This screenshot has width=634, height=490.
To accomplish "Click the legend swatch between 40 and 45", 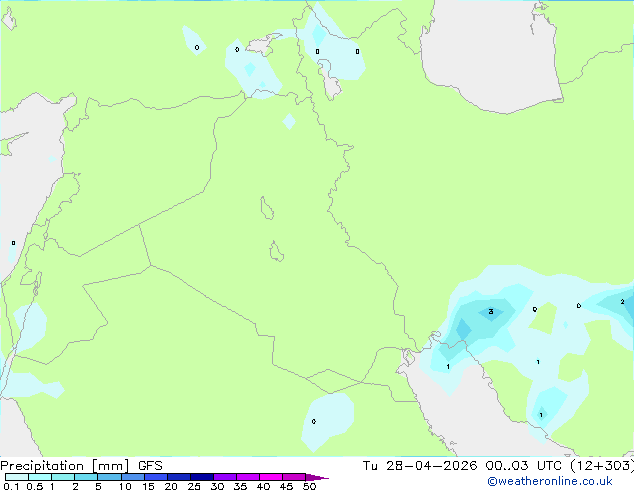I will click(x=271, y=477).
